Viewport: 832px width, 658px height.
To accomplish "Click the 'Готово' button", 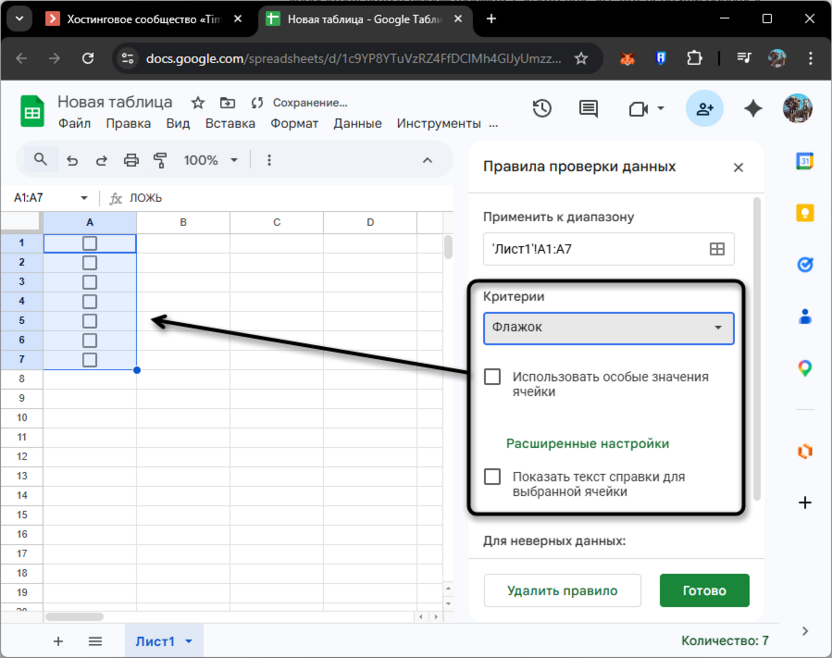I will [x=704, y=590].
